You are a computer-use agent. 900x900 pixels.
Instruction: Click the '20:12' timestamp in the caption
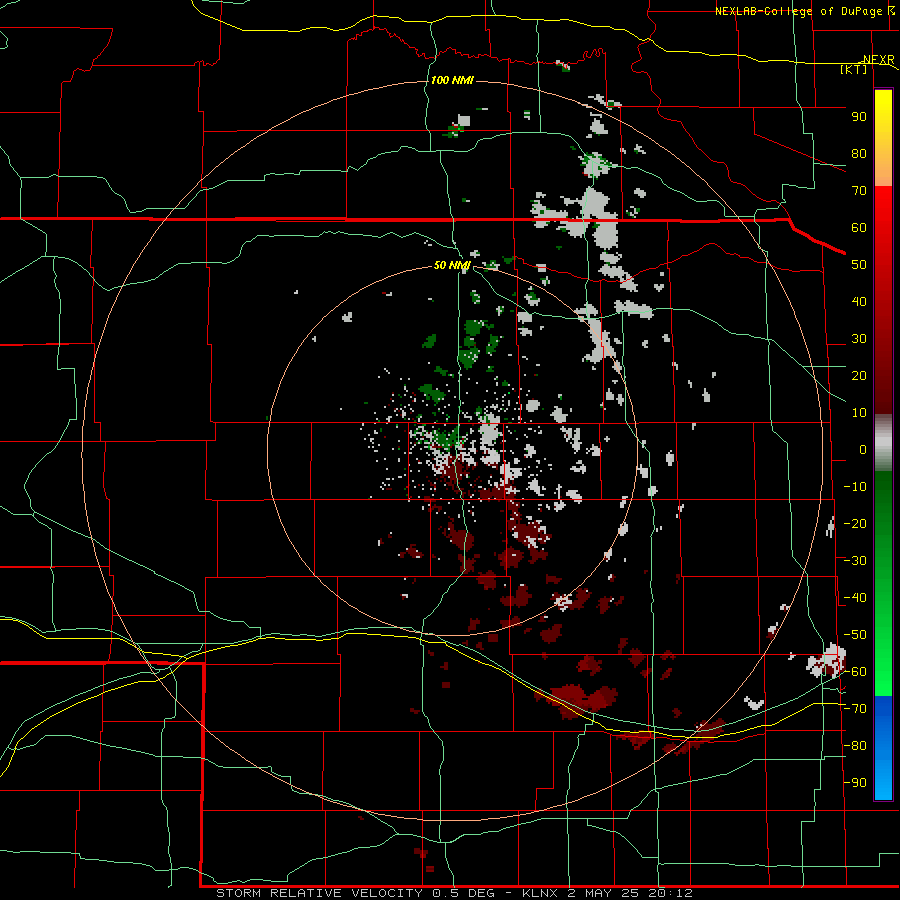tap(670, 893)
